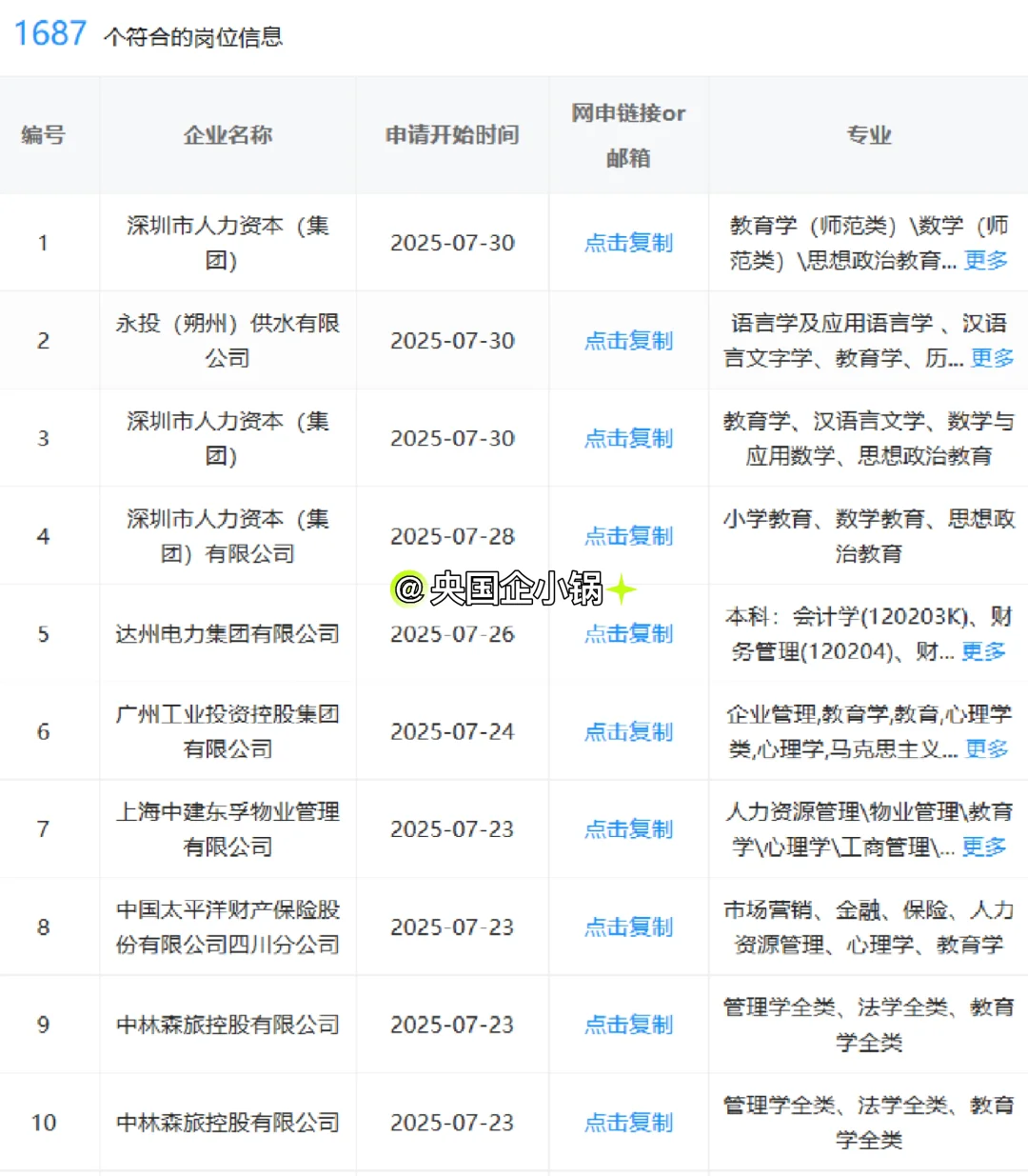The image size is (1028, 1176).
Task: Select 教育学、汉语言文学 majors cell
Action: [869, 438]
